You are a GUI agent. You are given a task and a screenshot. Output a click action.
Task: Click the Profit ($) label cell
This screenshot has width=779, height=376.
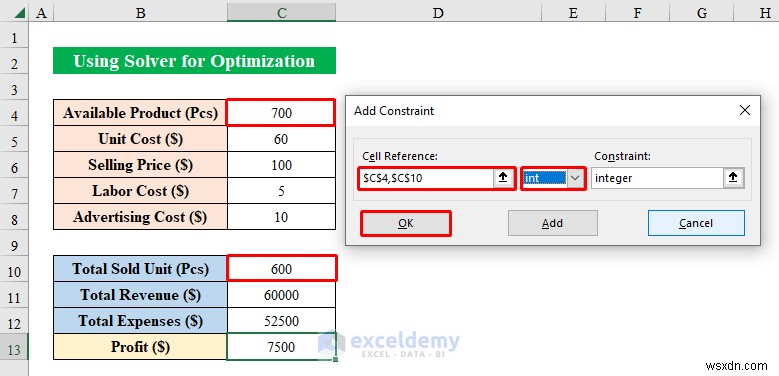click(141, 347)
